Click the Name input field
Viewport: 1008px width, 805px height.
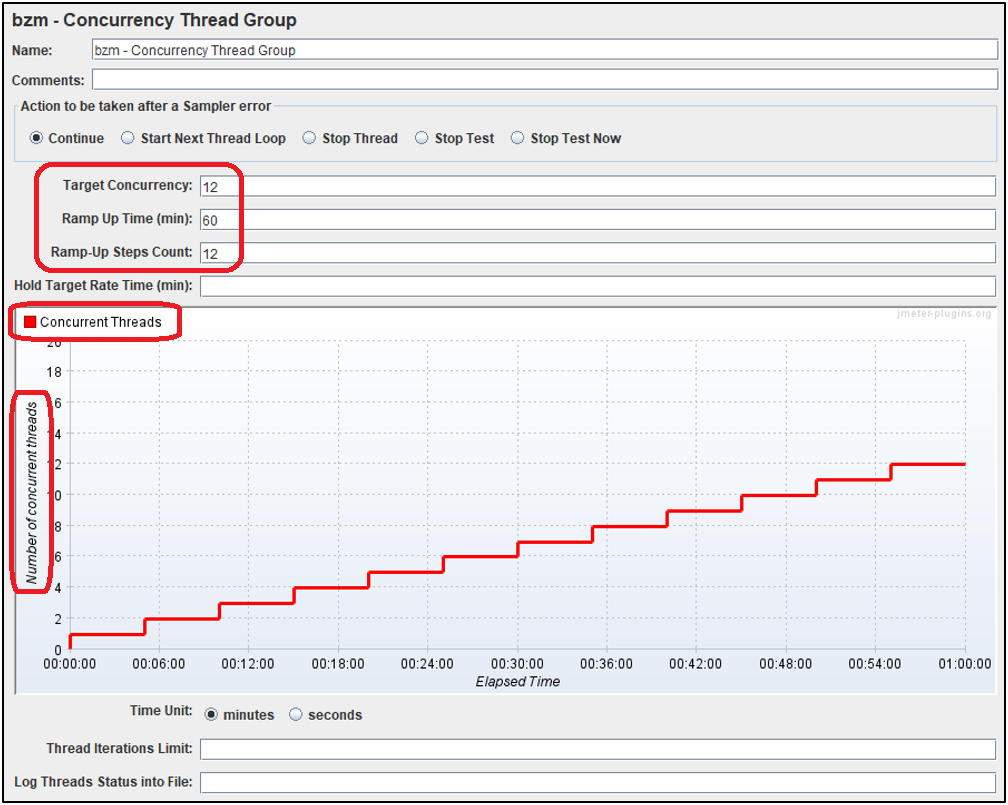(544, 50)
